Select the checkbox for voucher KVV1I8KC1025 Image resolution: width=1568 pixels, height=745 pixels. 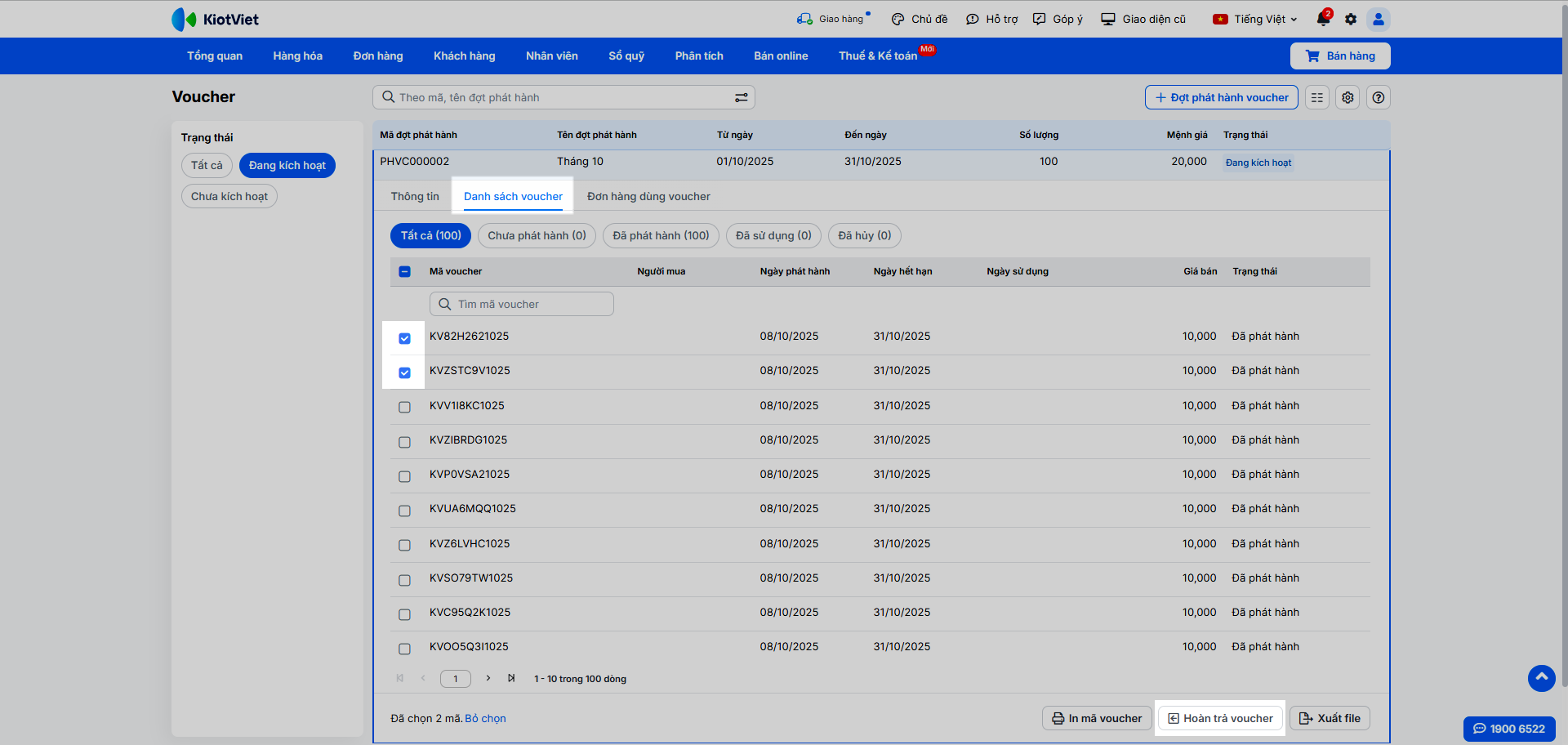(x=404, y=407)
